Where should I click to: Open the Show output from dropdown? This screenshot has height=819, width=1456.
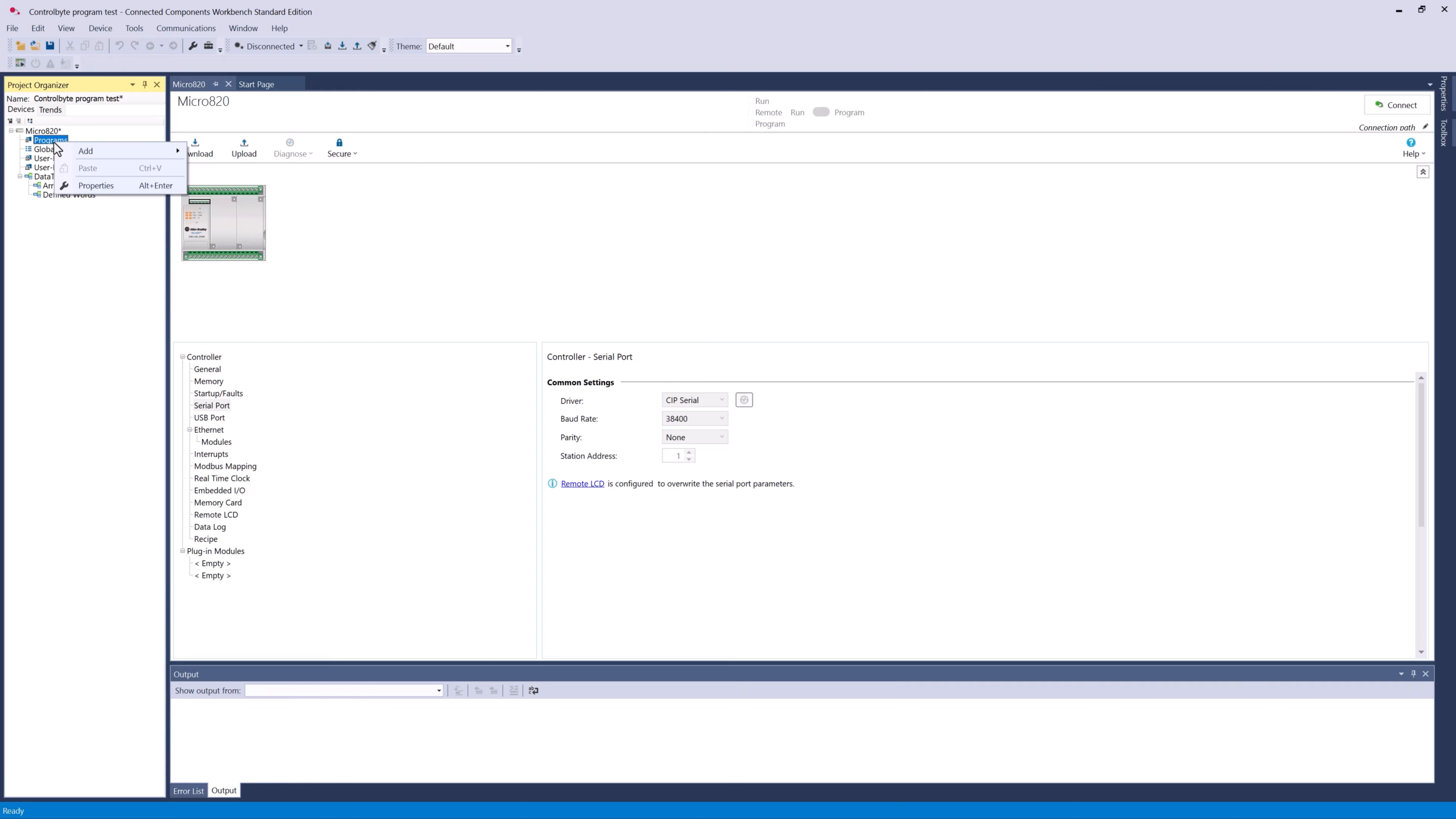[344, 690]
